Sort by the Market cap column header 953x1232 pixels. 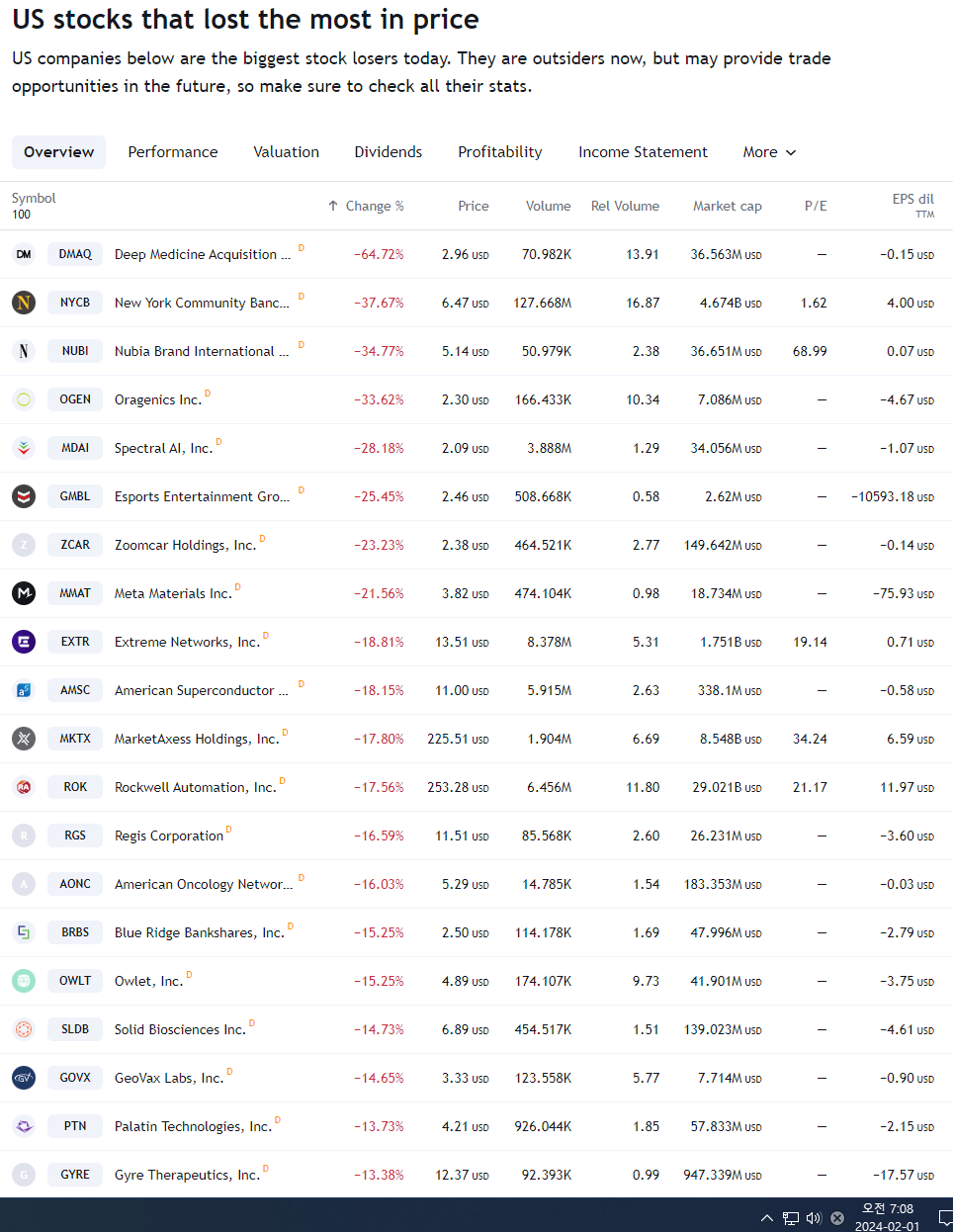pyautogui.click(x=728, y=206)
